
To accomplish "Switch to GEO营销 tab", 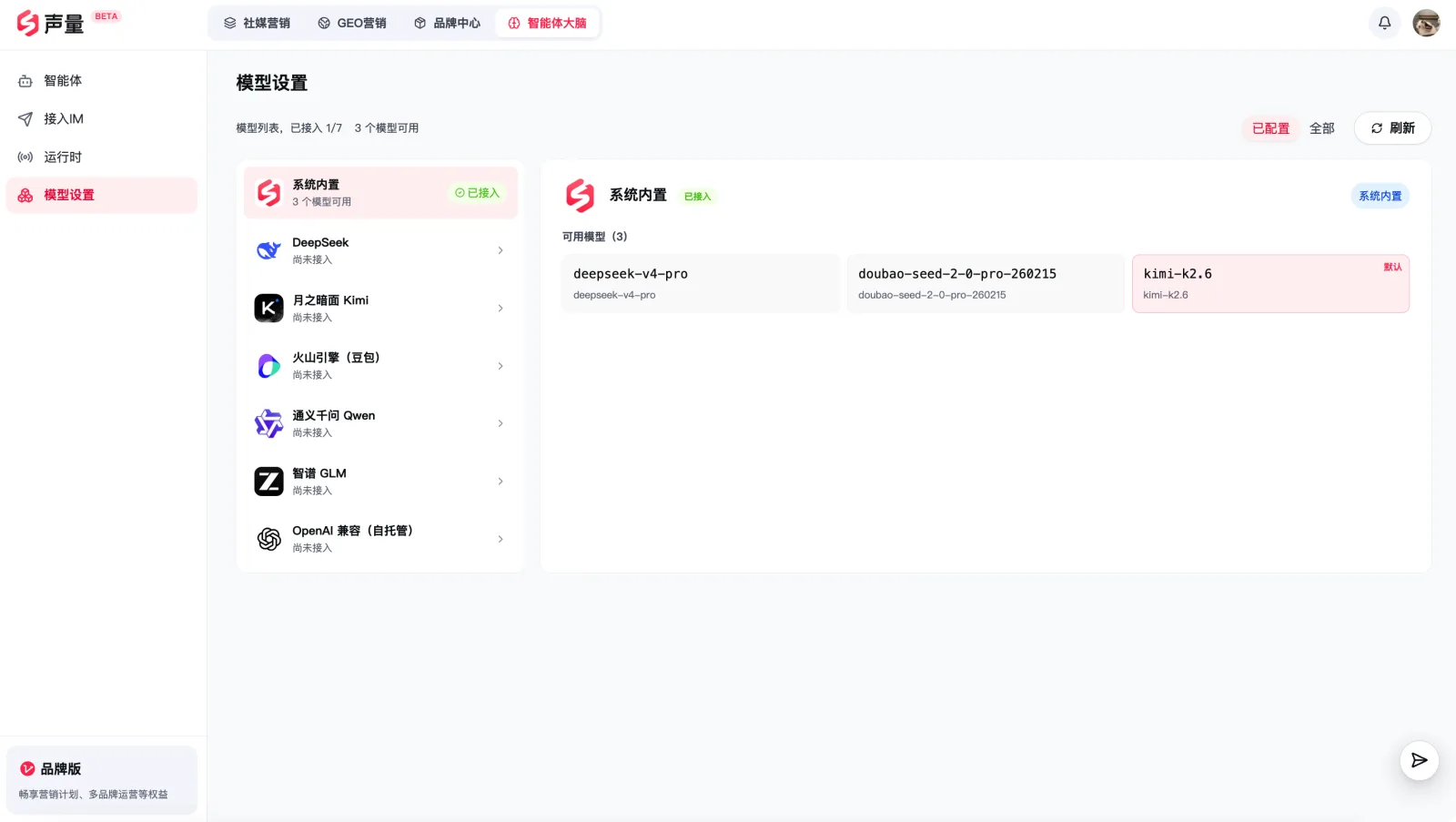I will [351, 23].
